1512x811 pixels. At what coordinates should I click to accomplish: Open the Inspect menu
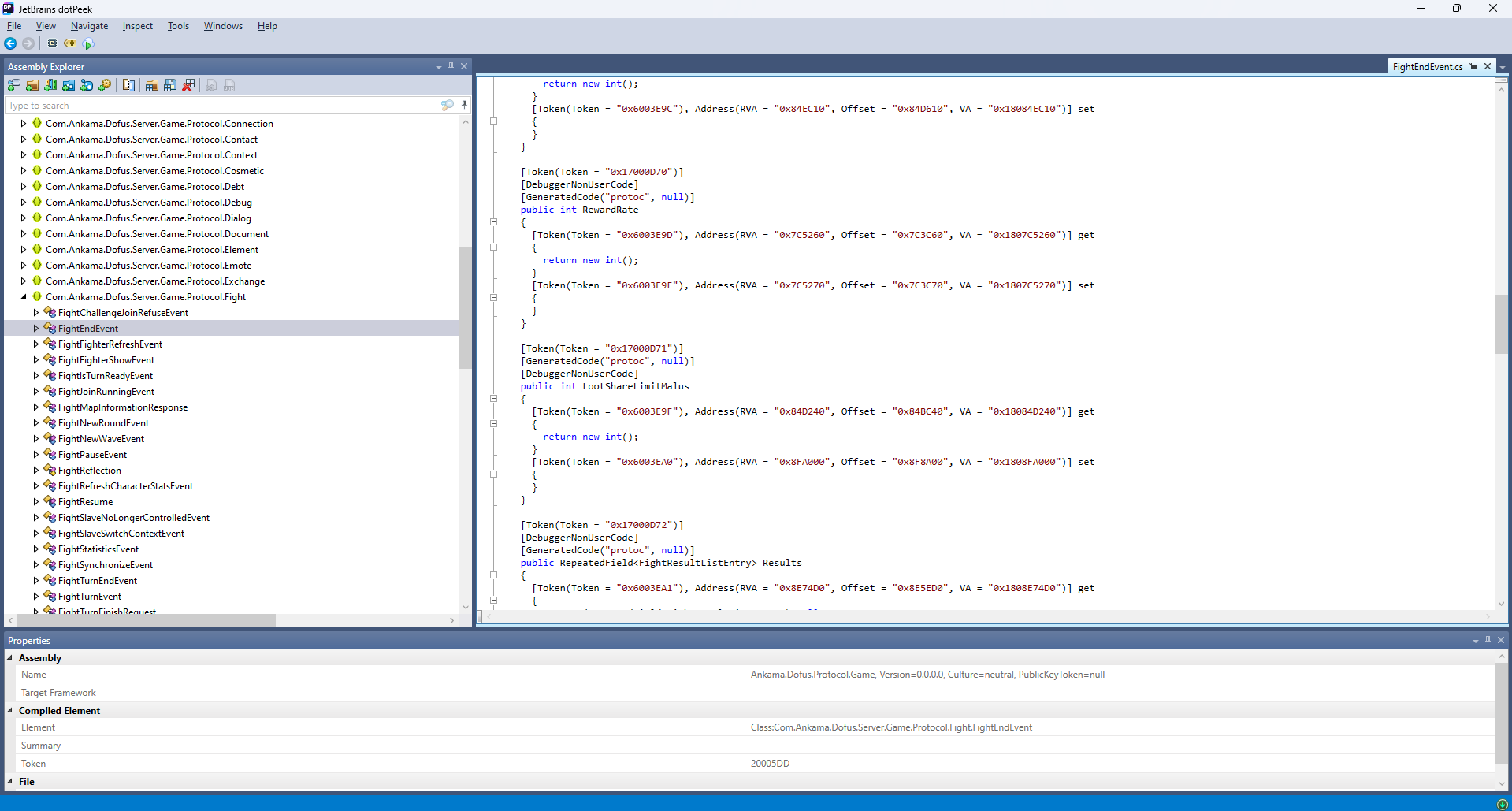click(137, 26)
